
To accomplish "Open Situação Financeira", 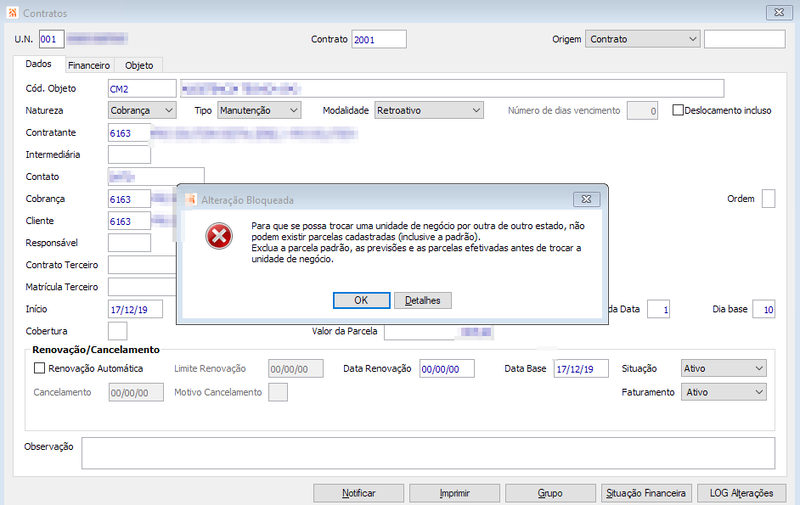I will pos(646,493).
